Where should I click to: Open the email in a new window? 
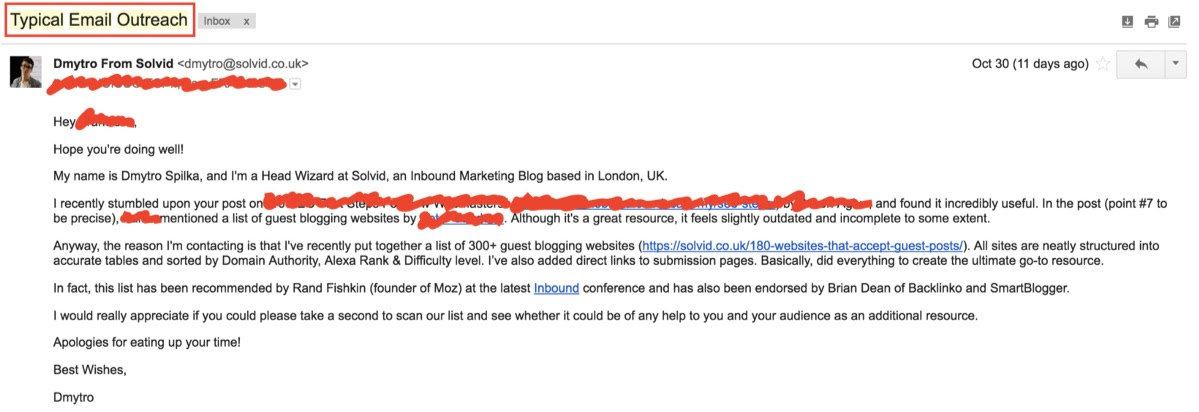pyautogui.click(x=1175, y=21)
